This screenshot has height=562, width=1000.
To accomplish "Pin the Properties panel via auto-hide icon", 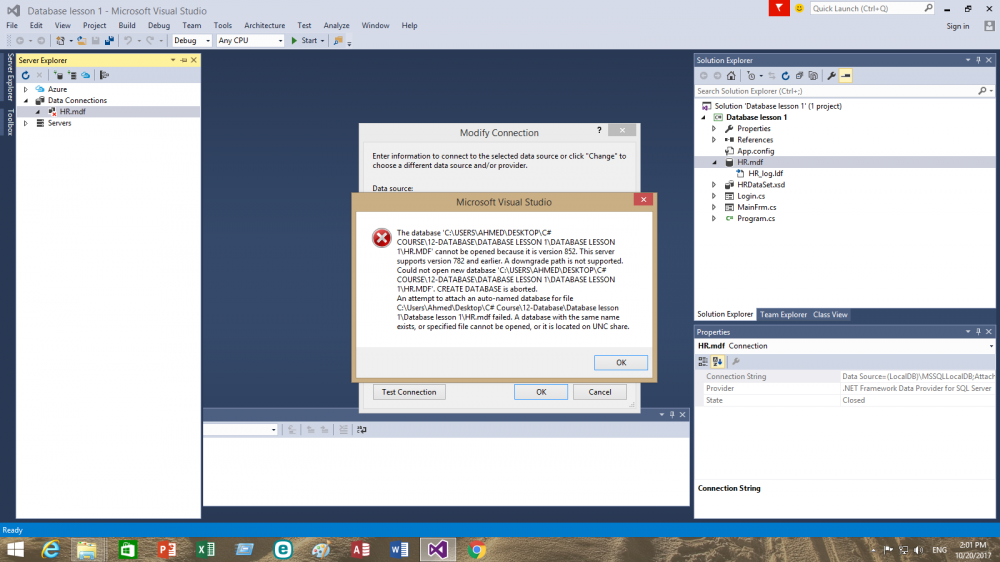I will coord(978,332).
